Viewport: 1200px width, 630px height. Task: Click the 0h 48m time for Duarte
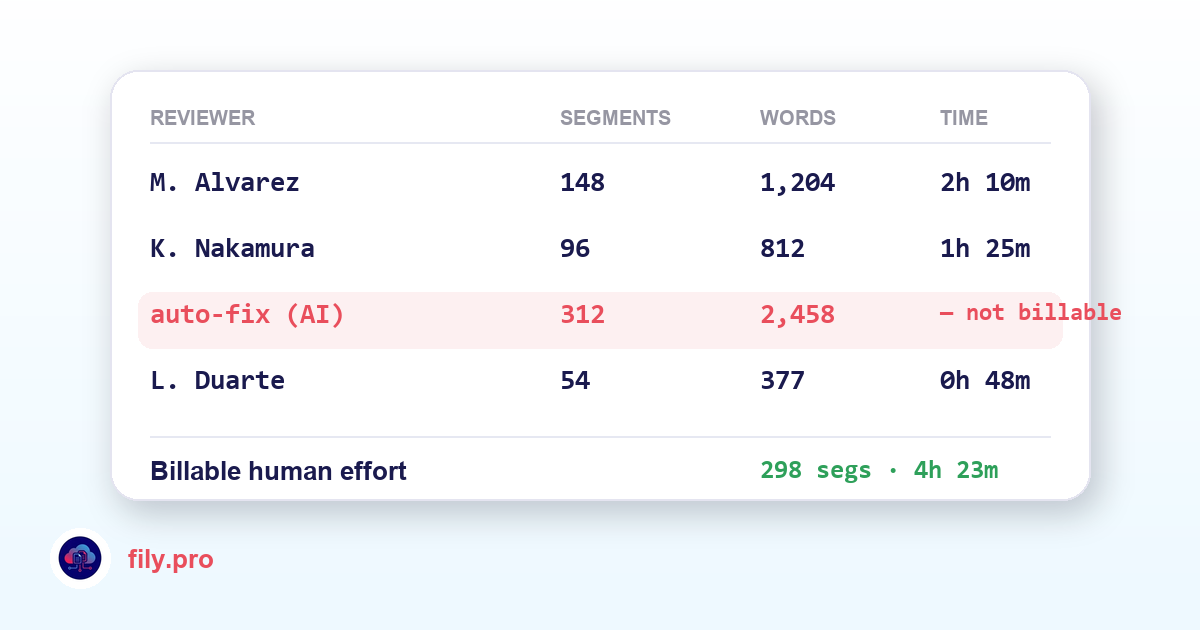click(x=985, y=381)
